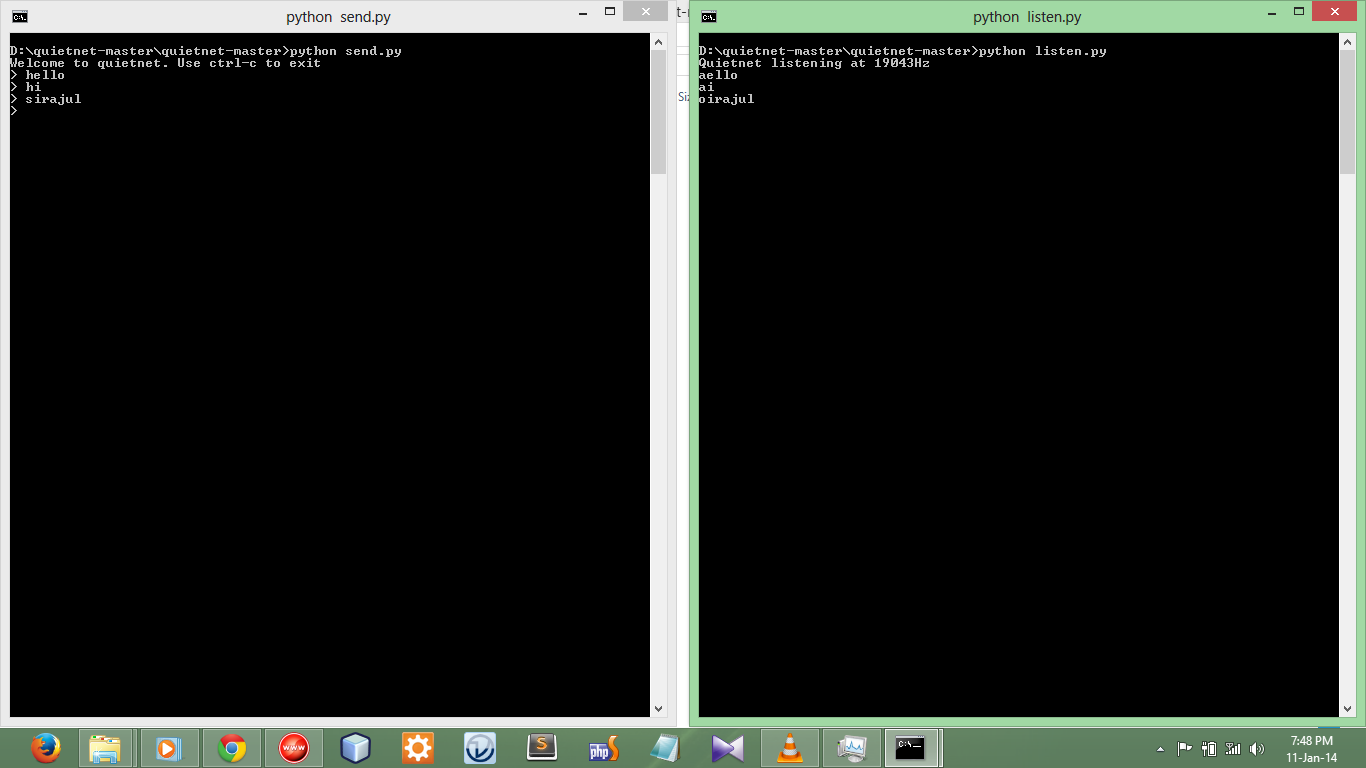The height and width of the screenshot is (768, 1366).
Task: Click the 'oirajul' output line
Action: point(726,99)
